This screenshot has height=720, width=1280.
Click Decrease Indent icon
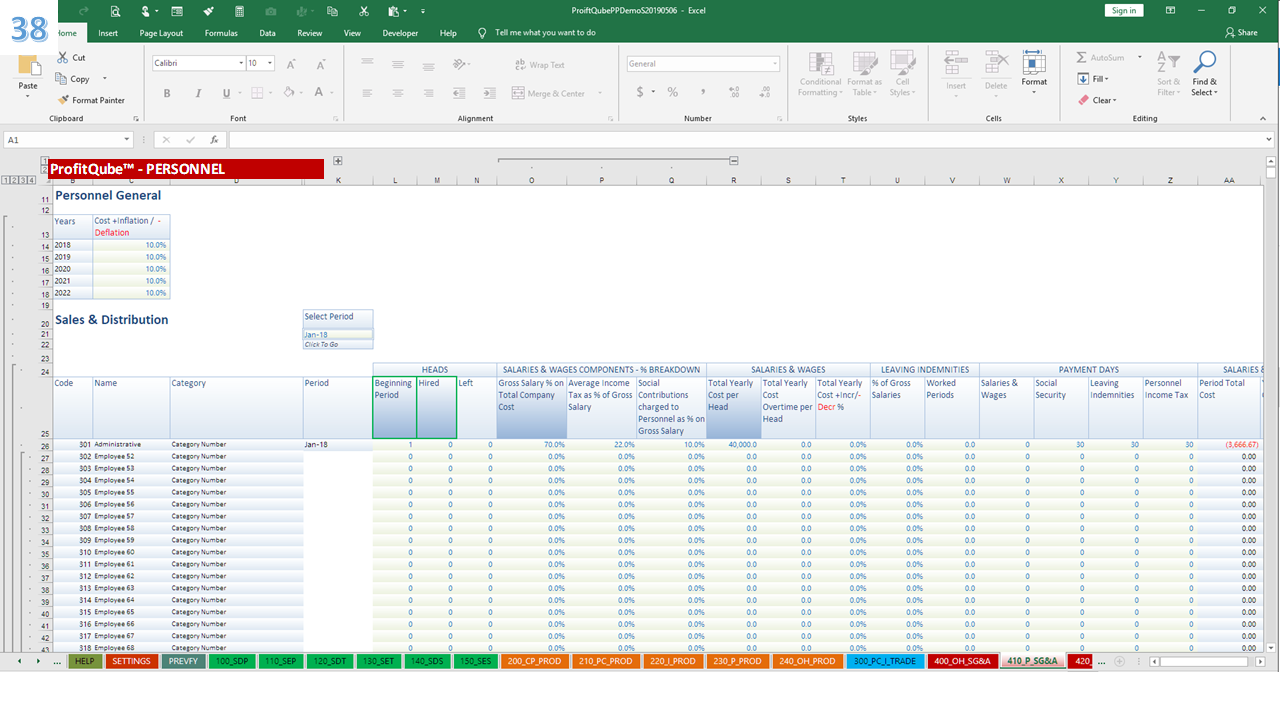(459, 93)
